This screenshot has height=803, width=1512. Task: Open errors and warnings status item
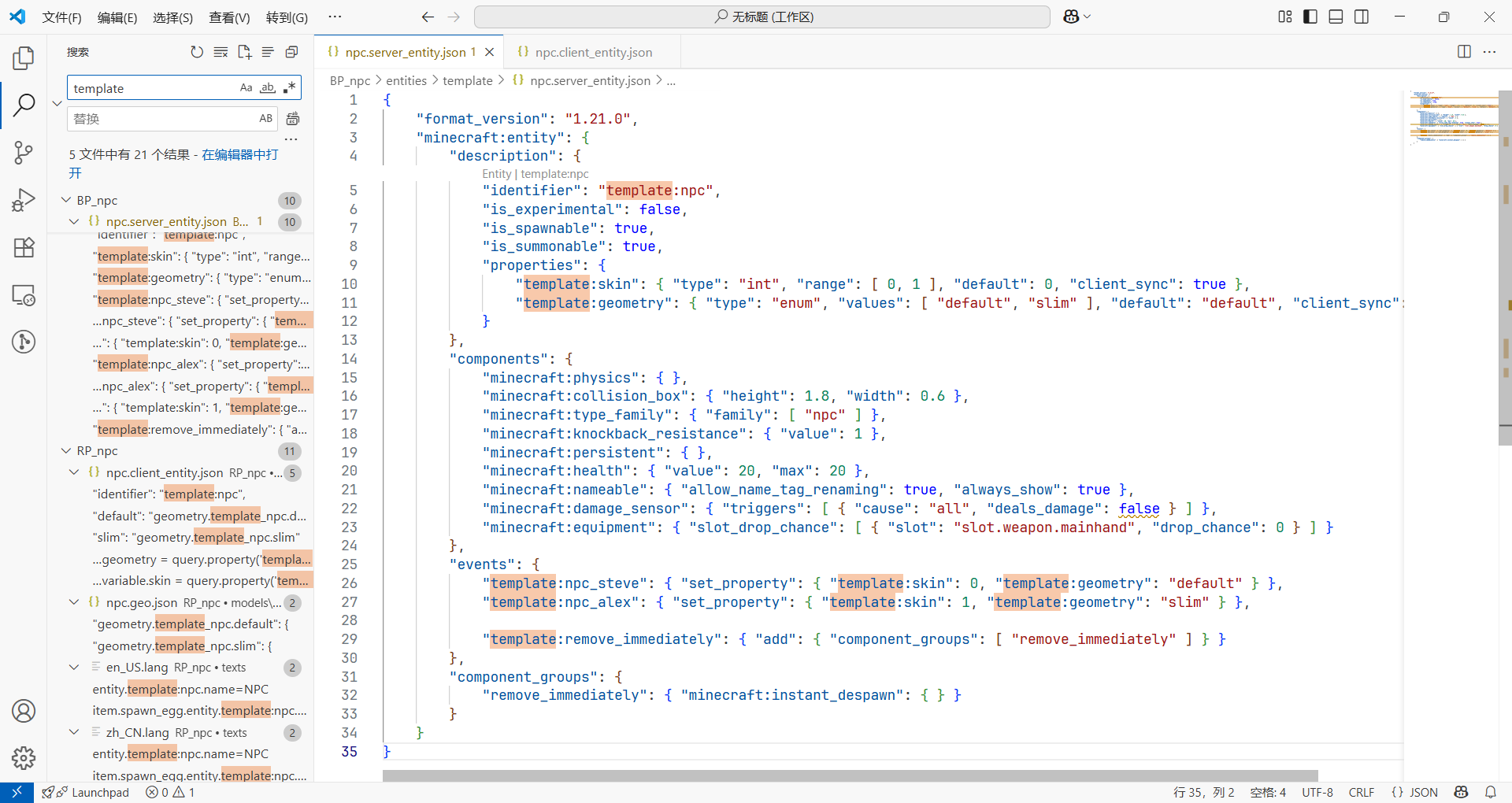coord(170,792)
